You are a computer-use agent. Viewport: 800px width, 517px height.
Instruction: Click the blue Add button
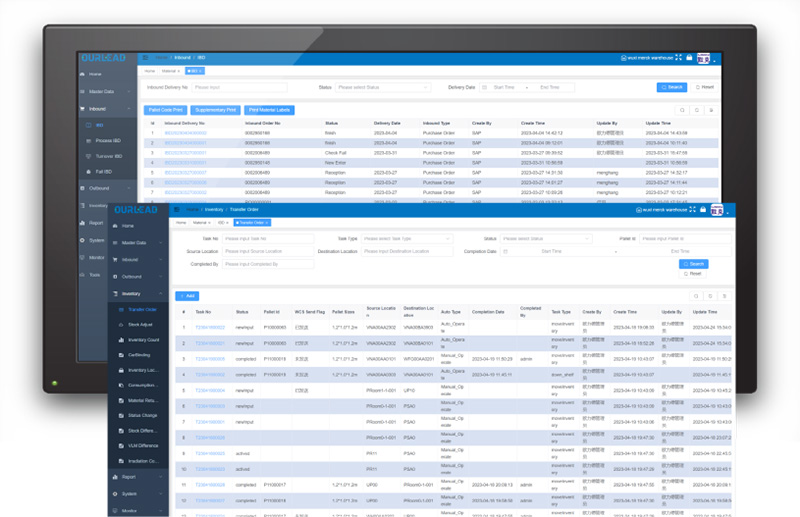pyautogui.click(x=187, y=296)
